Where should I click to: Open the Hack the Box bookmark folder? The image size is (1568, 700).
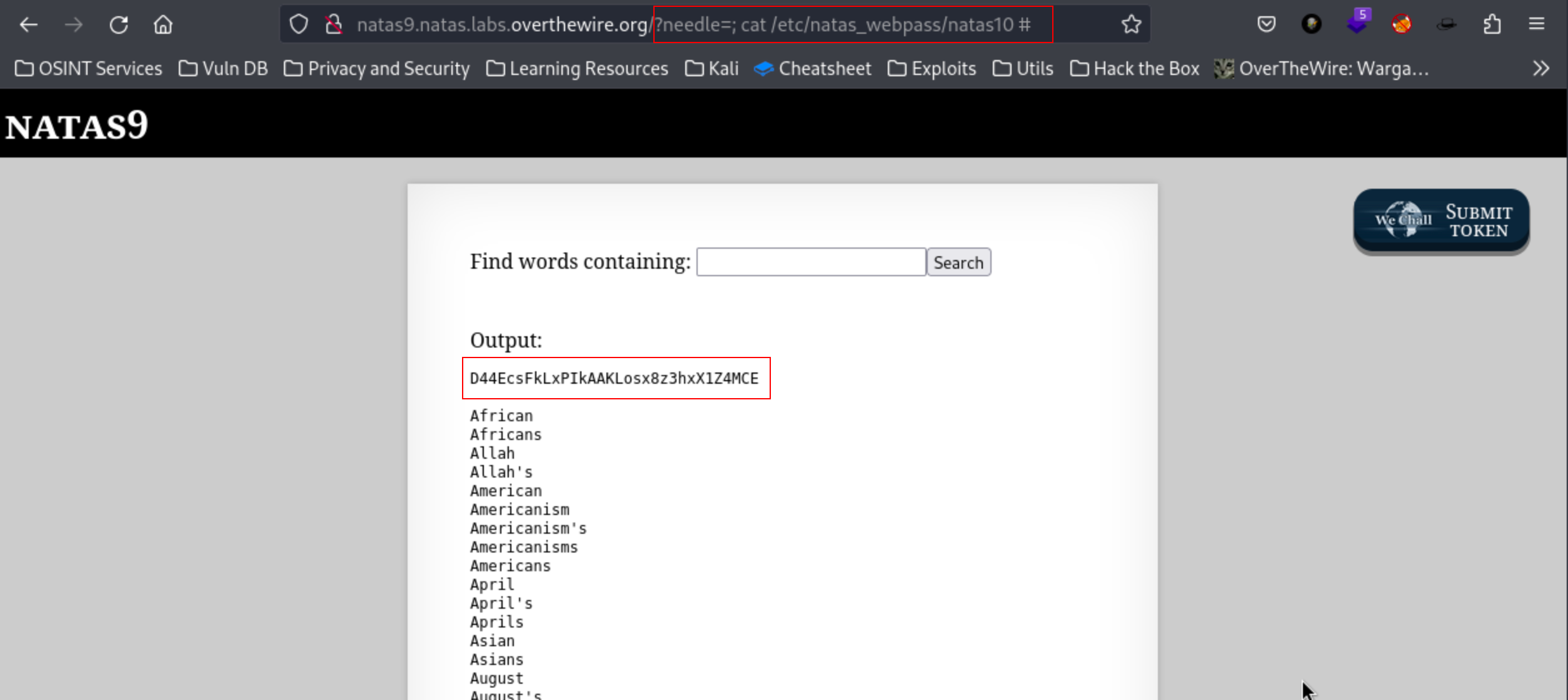tap(1135, 68)
